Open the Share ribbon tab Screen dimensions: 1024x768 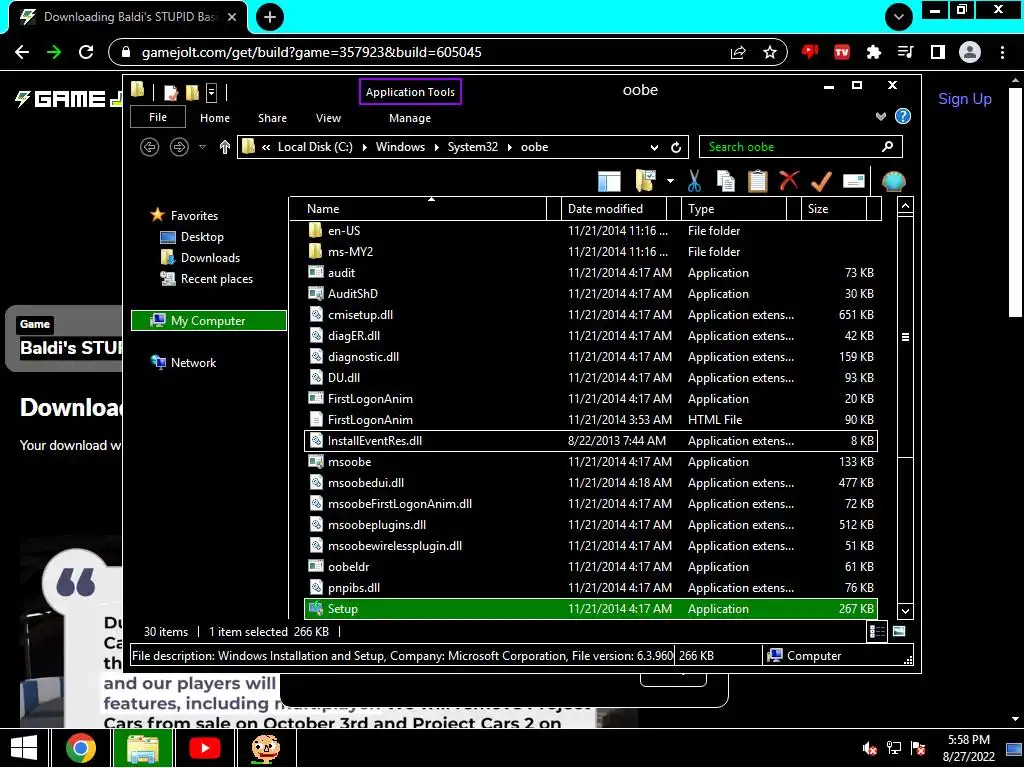click(272, 118)
